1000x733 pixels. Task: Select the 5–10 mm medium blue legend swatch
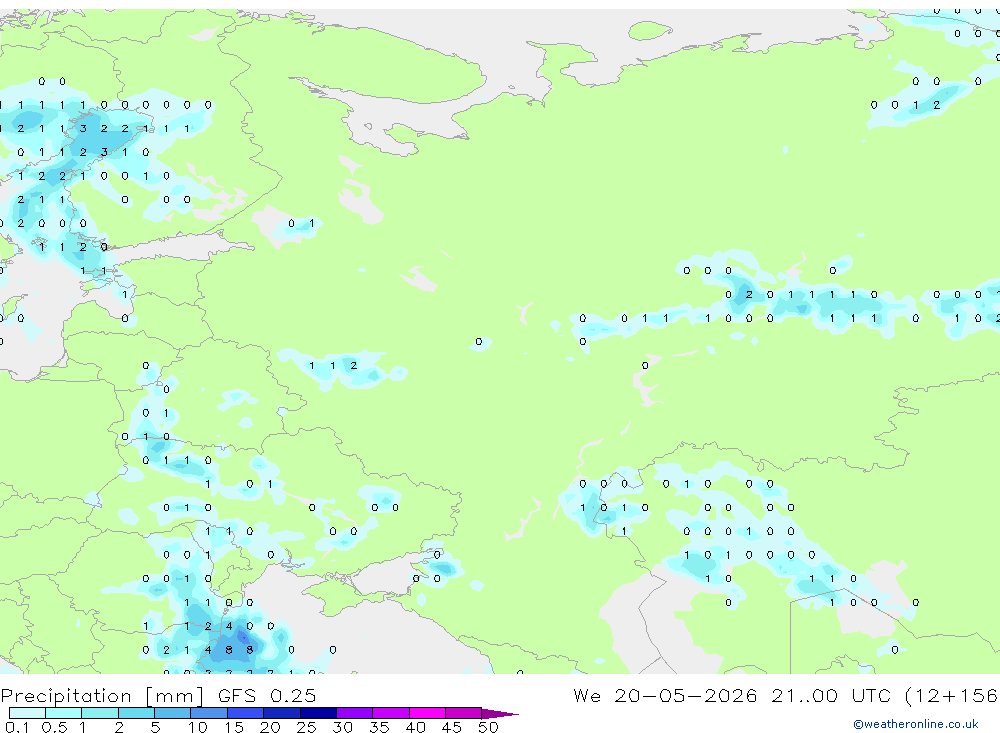click(173, 713)
